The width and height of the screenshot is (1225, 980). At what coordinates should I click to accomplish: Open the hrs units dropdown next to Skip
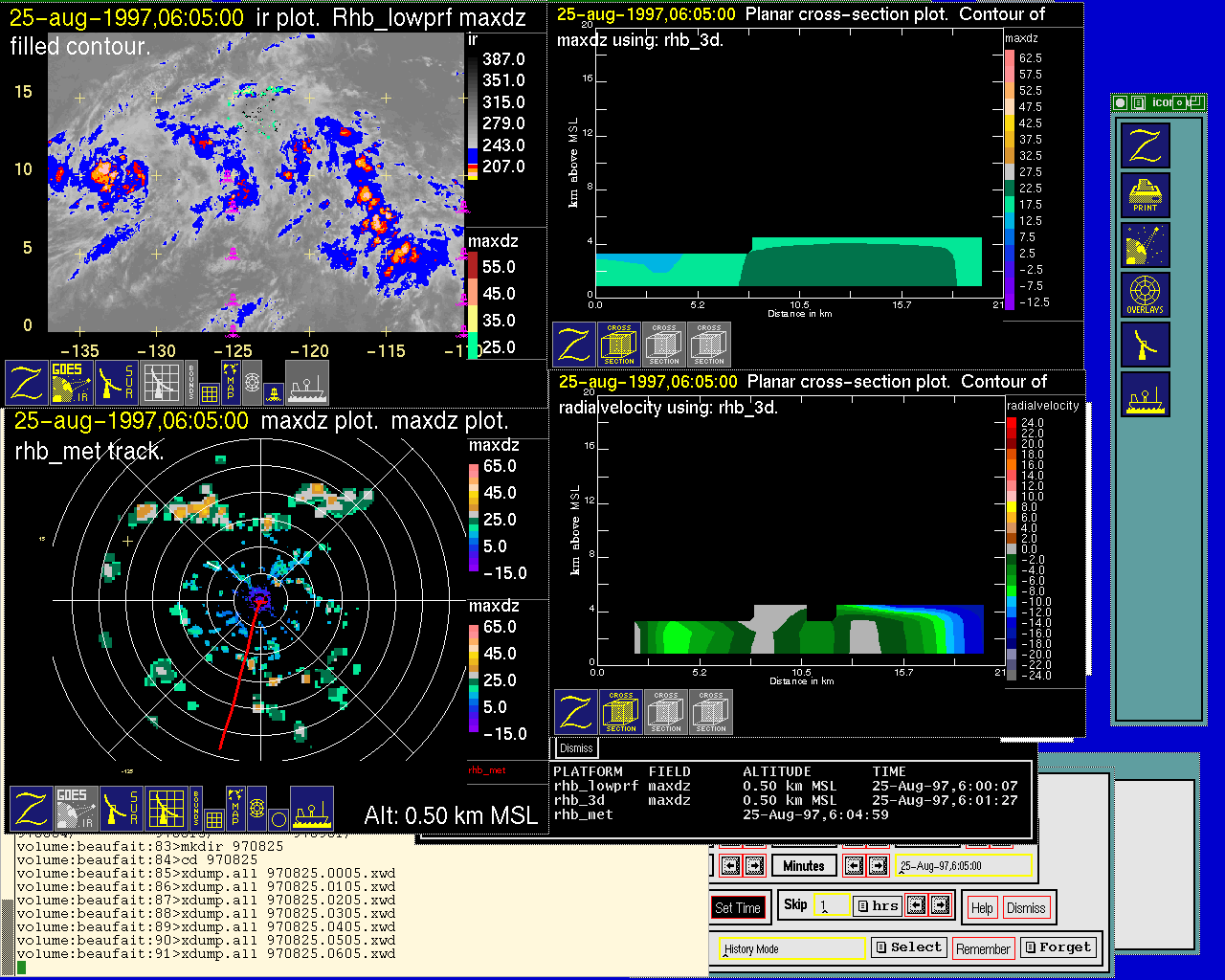pyautogui.click(x=878, y=905)
